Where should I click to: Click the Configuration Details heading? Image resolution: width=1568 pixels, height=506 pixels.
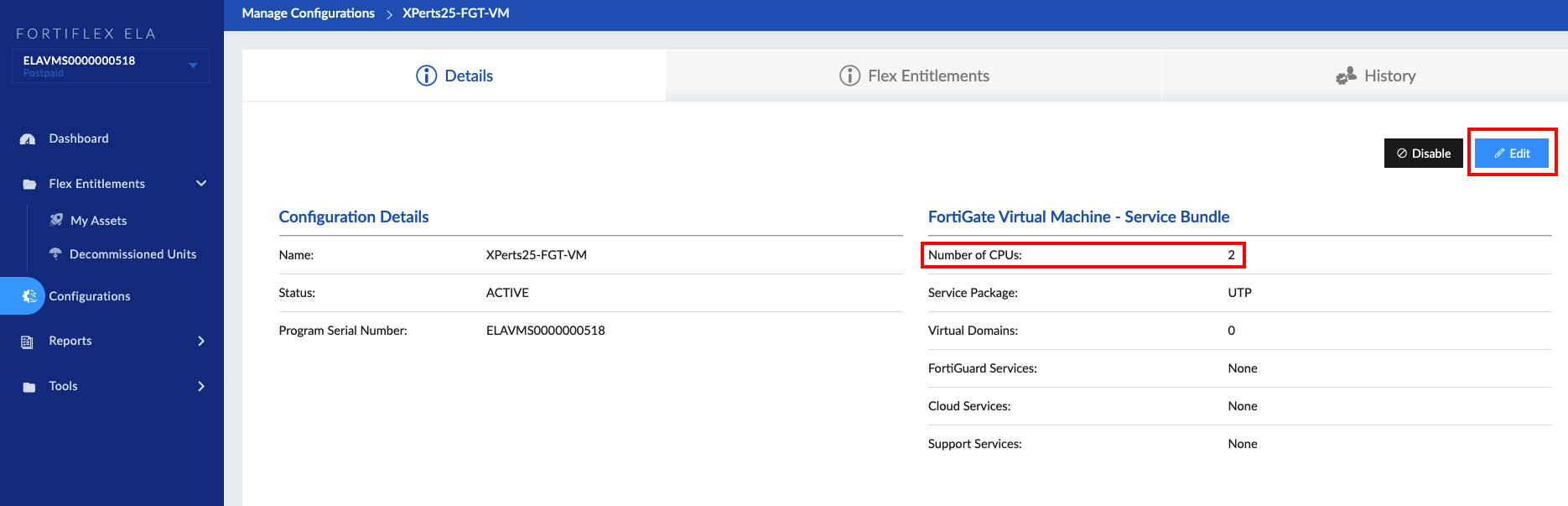[353, 216]
